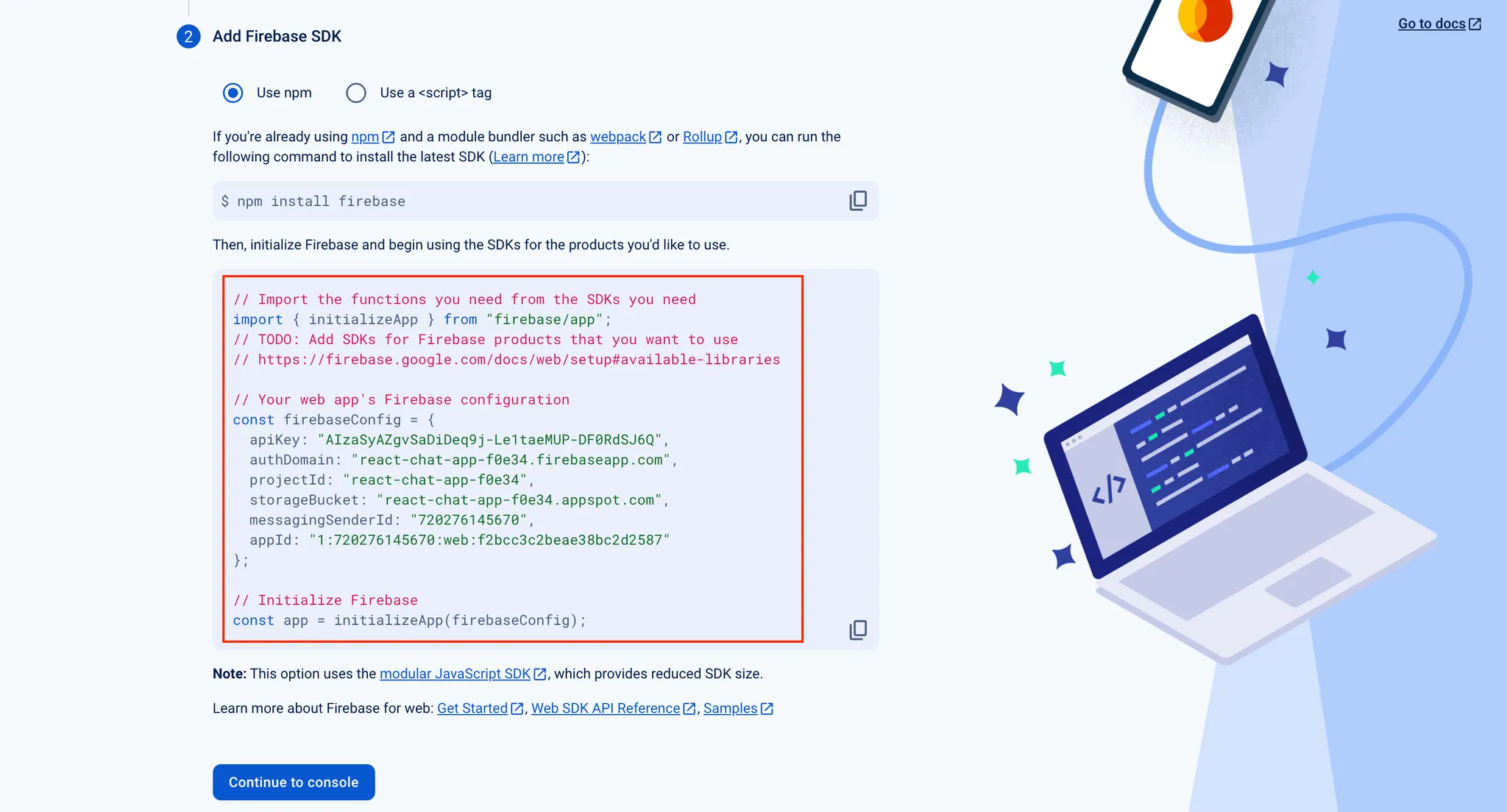This screenshot has height=812, width=1507.
Task: Click the external-link icon beside Go to docs
Action: (1475, 24)
